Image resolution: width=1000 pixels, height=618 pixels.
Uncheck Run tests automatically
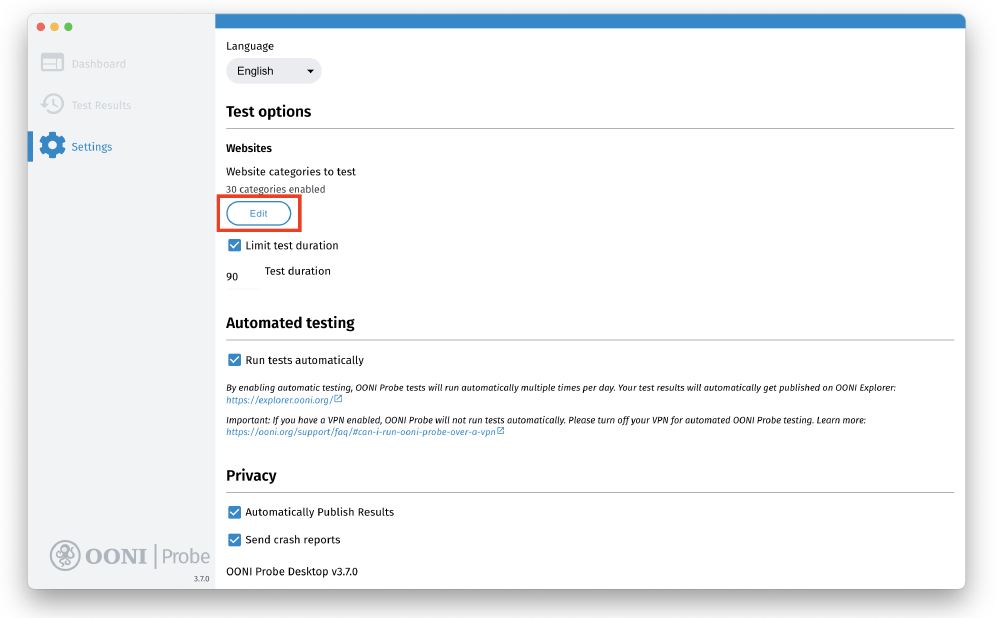pyautogui.click(x=233, y=359)
